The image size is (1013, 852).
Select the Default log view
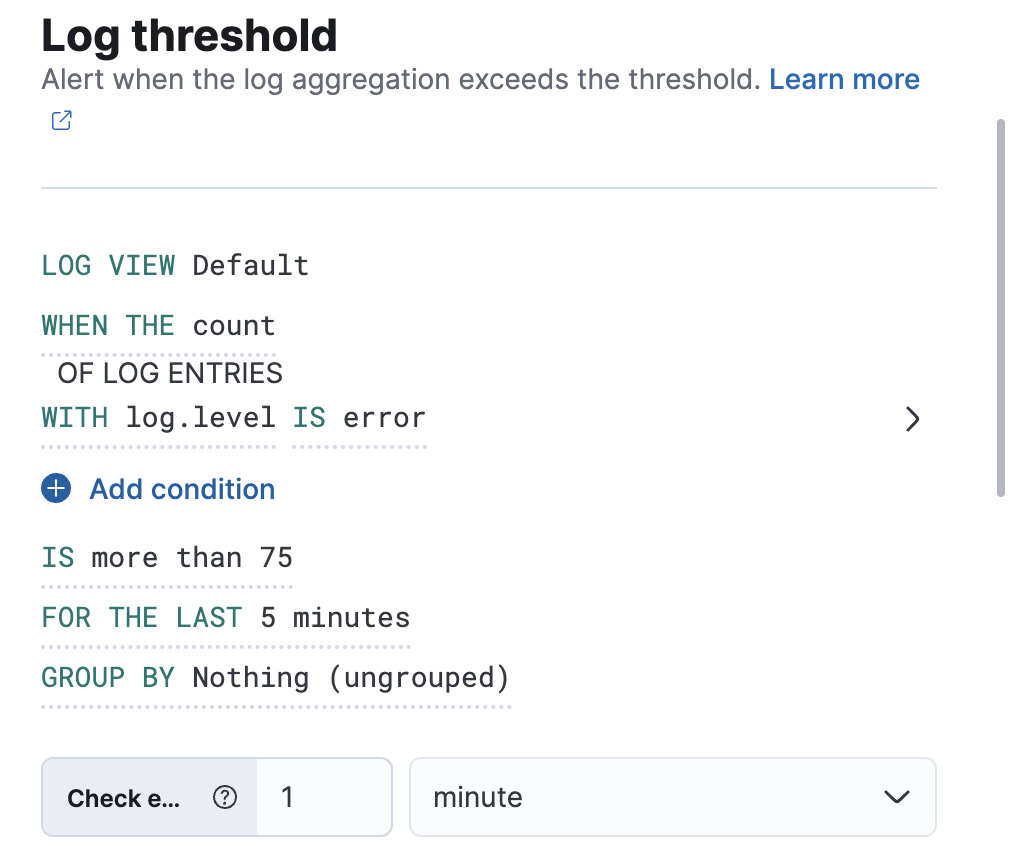(250, 266)
